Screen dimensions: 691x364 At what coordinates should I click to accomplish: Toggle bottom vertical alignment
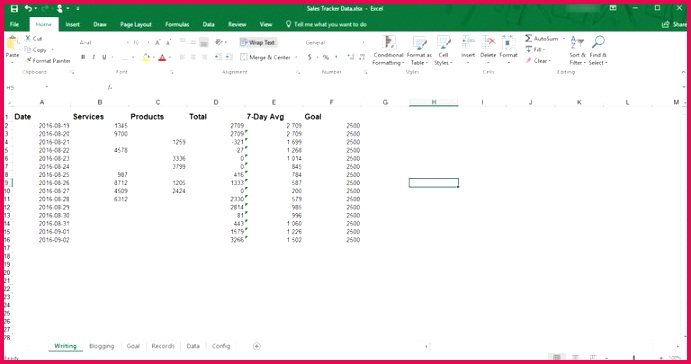click(x=204, y=42)
